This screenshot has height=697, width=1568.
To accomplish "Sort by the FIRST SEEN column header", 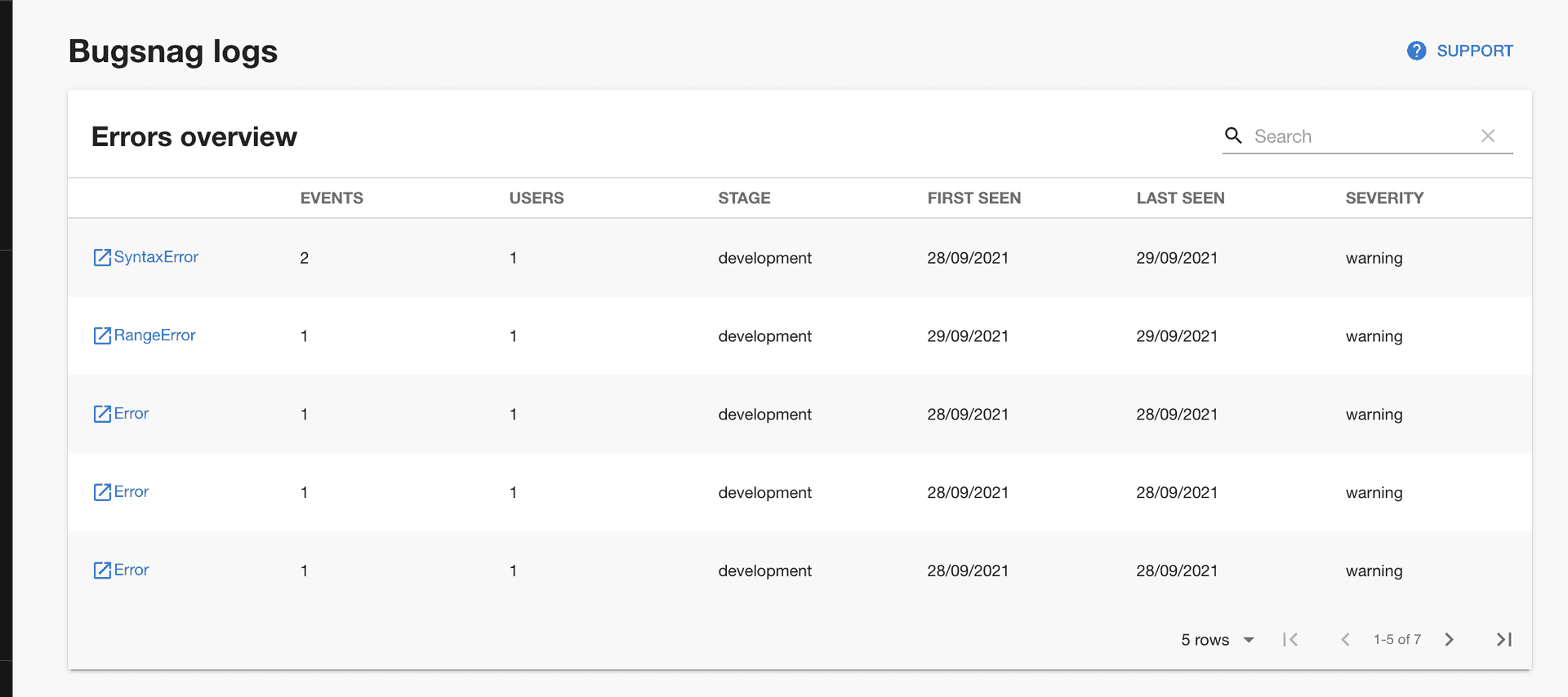I will [974, 198].
